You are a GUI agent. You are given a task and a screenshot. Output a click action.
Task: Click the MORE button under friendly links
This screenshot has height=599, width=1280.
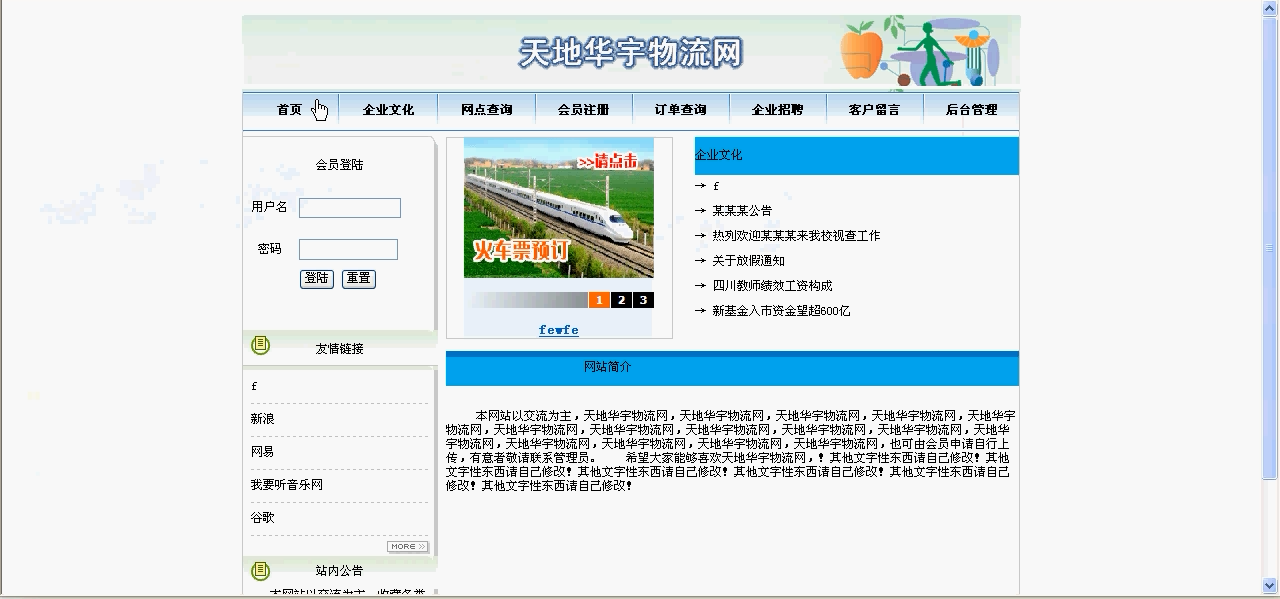[408, 547]
